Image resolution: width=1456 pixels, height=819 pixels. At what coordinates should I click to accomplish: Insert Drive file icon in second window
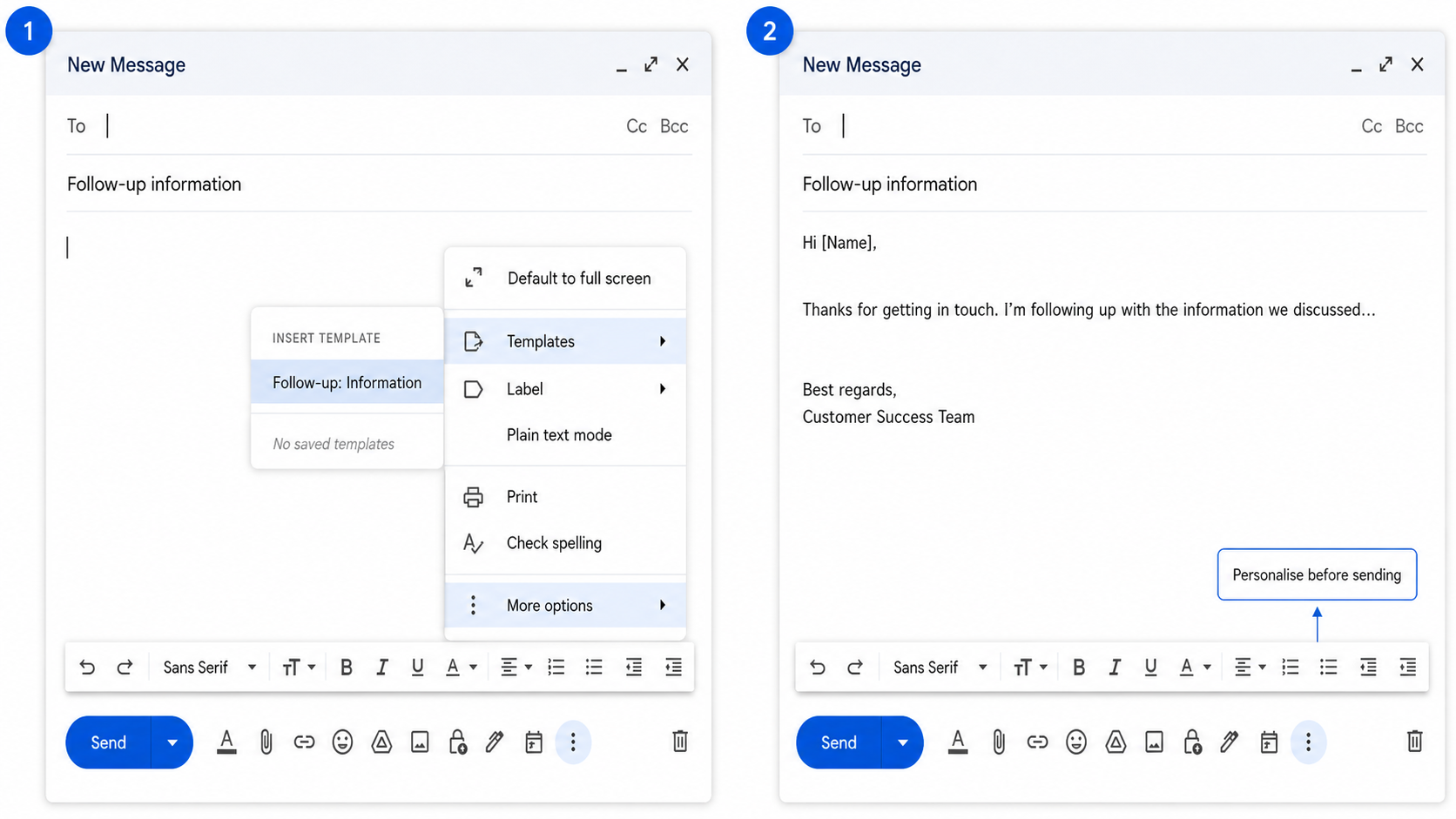click(1116, 742)
